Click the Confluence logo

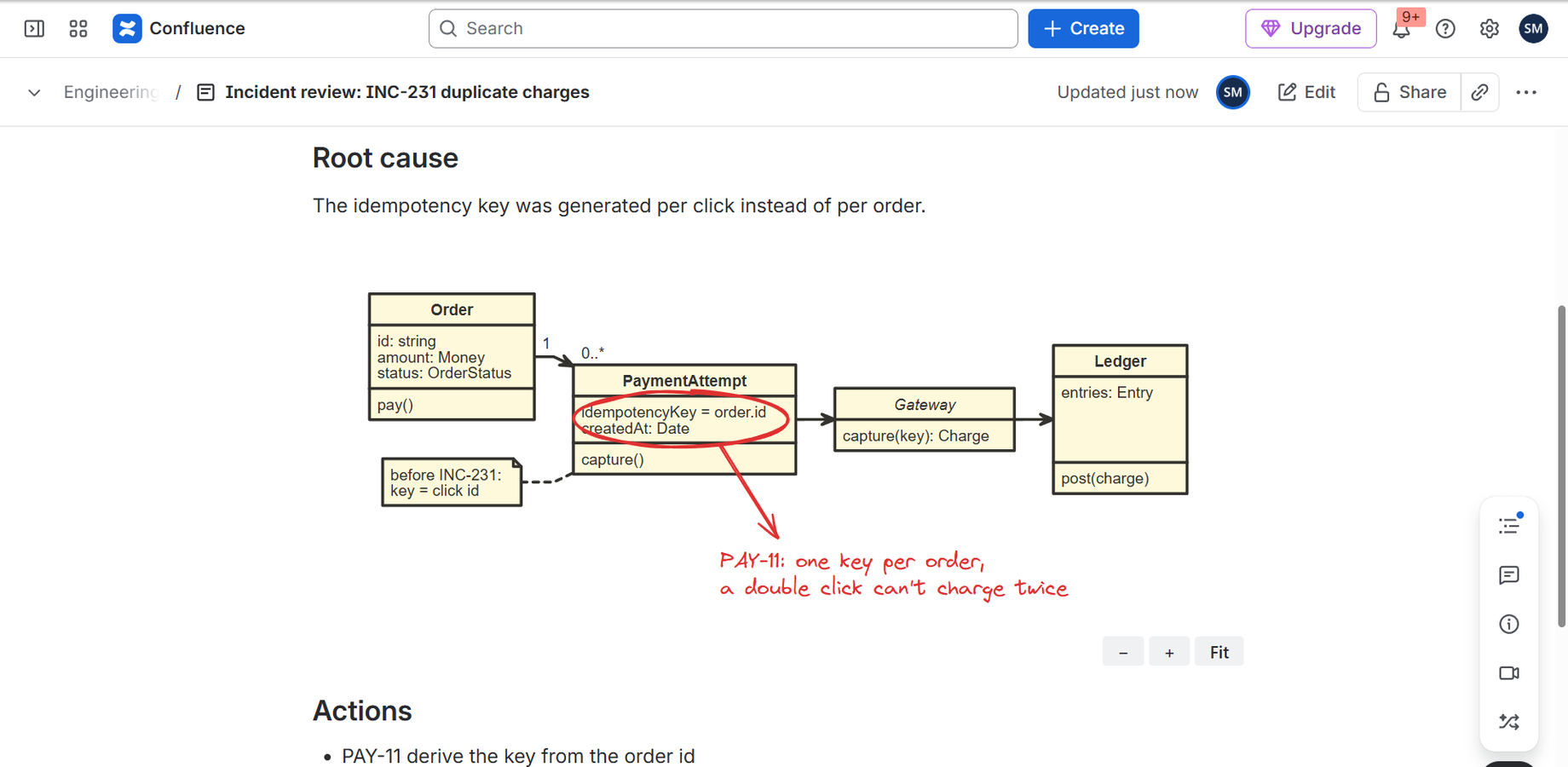click(x=179, y=29)
